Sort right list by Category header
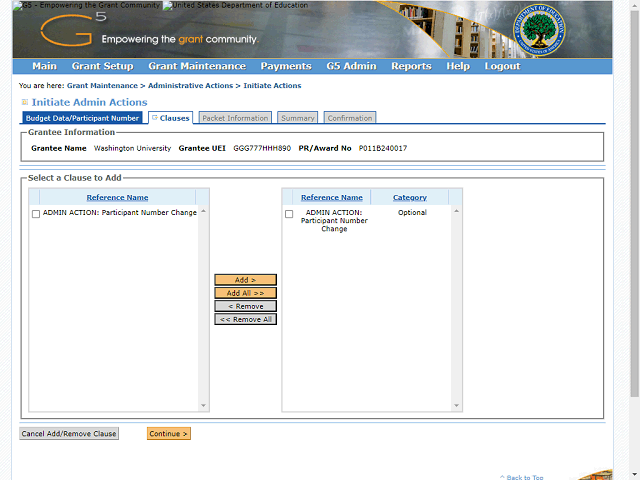Image resolution: width=640 pixels, height=480 pixels. tap(410, 198)
